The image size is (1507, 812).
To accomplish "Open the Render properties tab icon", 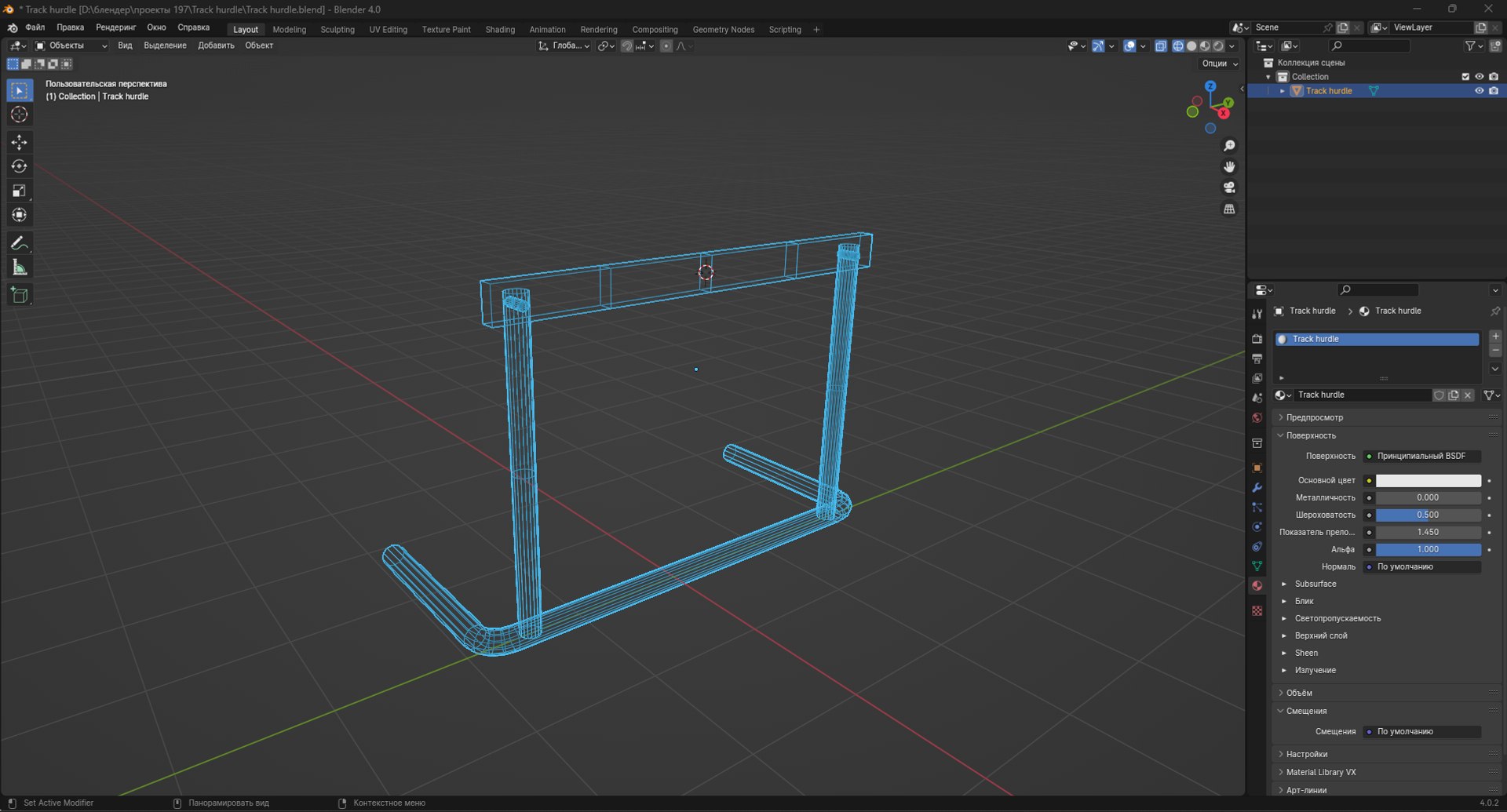I will [1257, 339].
